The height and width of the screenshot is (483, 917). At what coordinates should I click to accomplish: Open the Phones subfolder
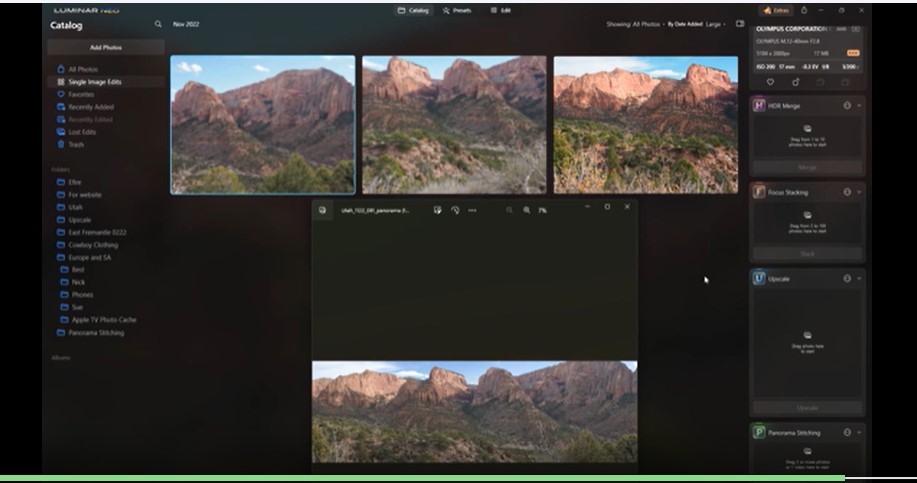click(x=82, y=295)
